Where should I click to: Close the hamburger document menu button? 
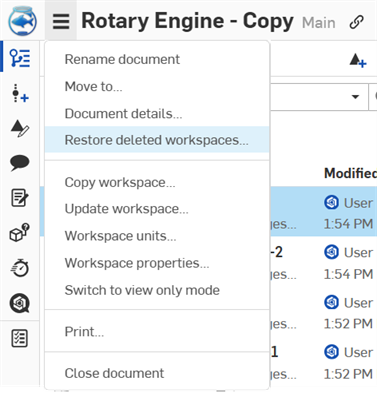(x=61, y=21)
